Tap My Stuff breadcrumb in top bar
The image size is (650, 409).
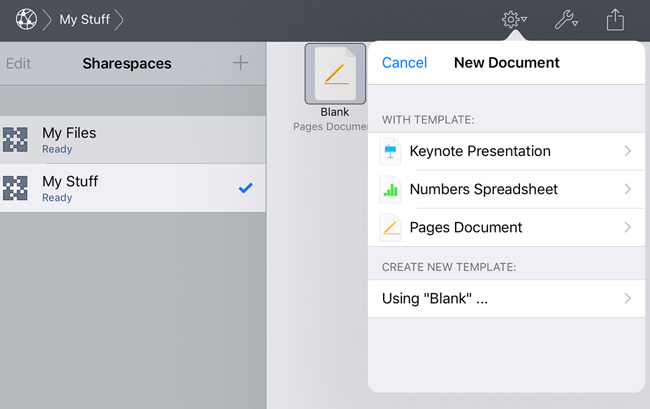coord(85,19)
